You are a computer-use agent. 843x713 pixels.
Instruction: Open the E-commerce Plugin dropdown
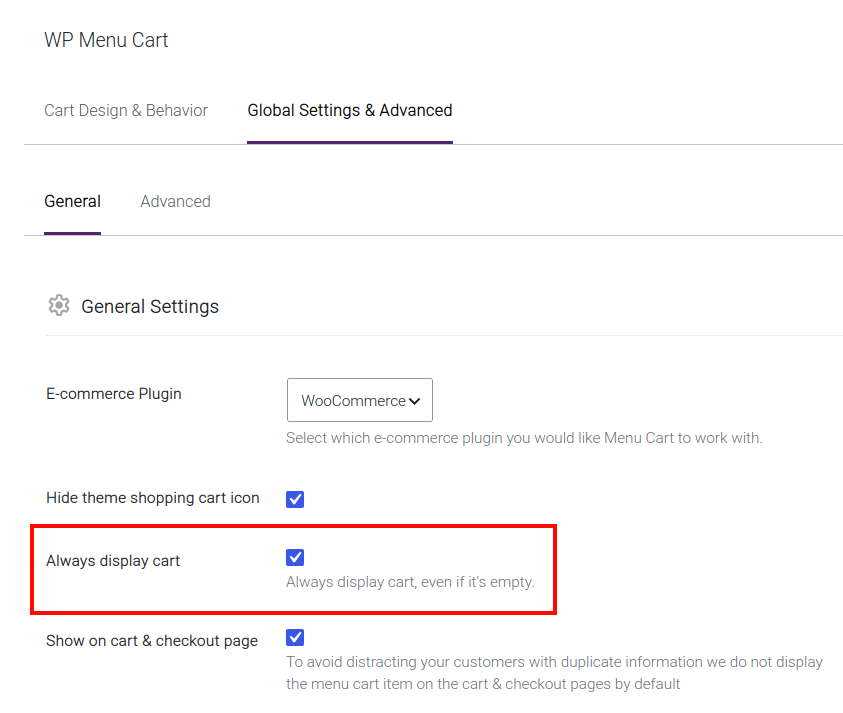[360, 400]
